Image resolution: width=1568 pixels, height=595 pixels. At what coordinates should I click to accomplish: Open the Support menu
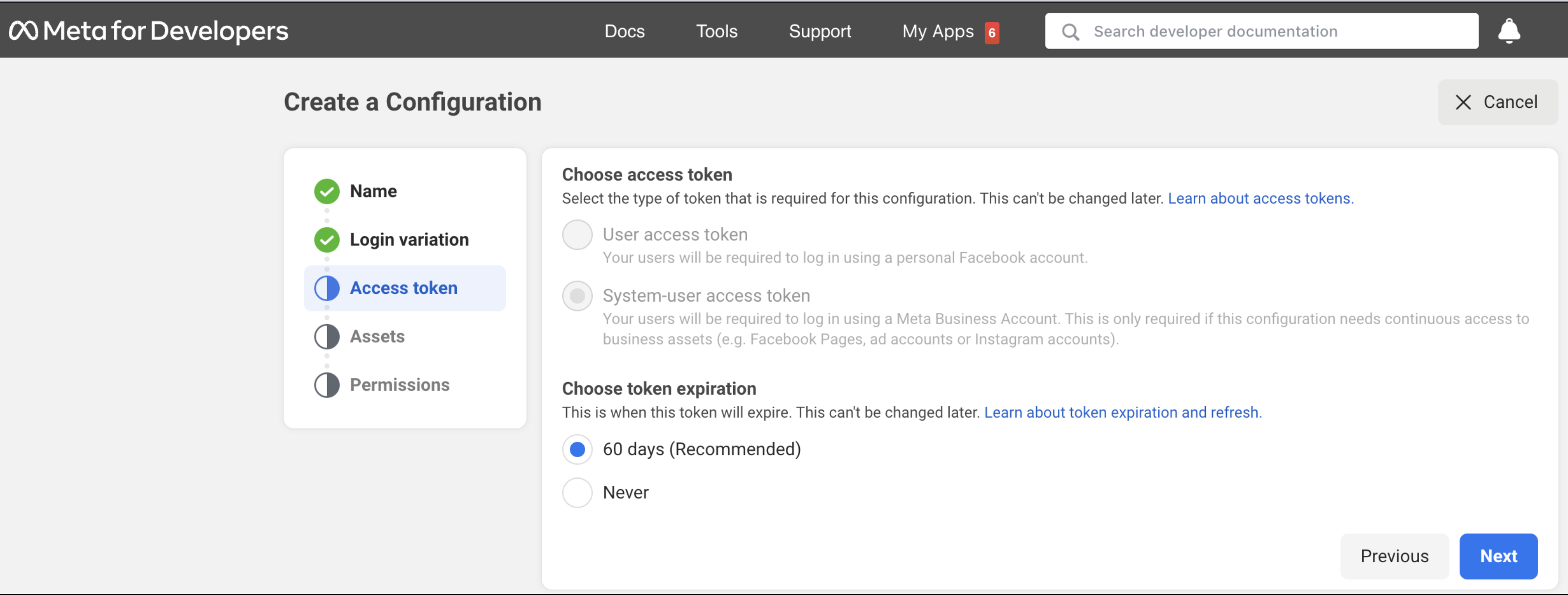(819, 32)
